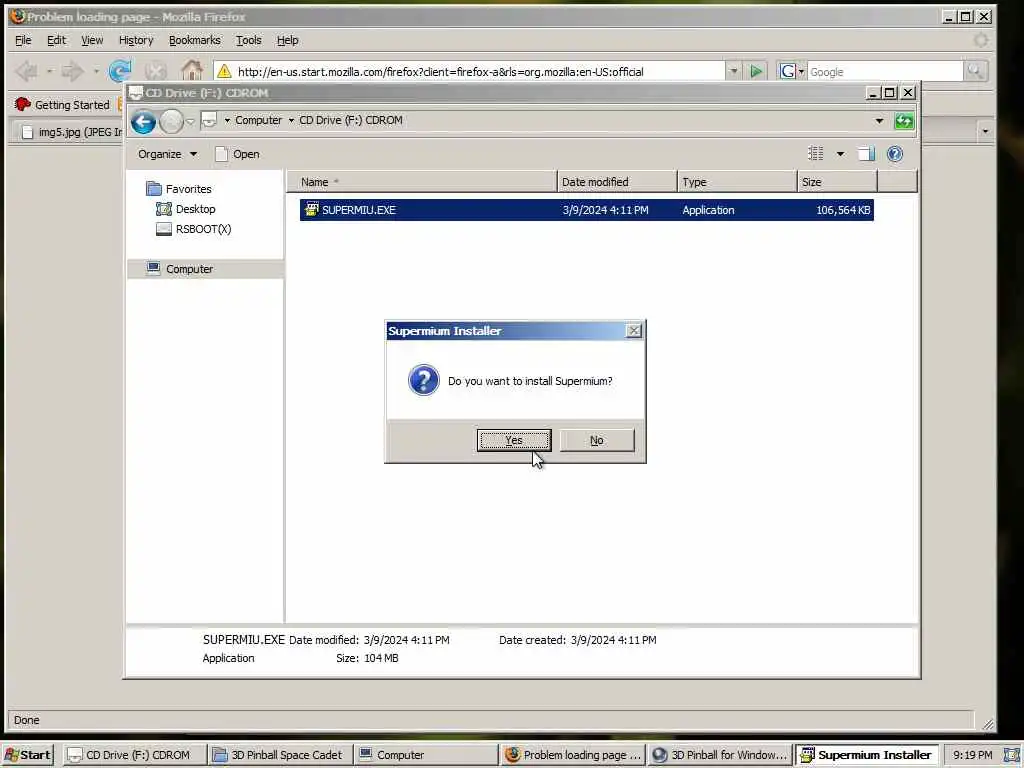The width and height of the screenshot is (1024, 768).
Task: Open the Organize dropdown menu
Action: tap(167, 154)
